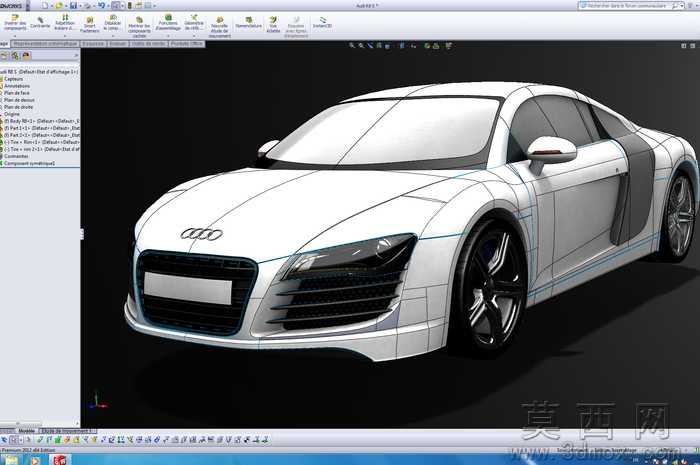Switch to the Evaluer tab
This screenshot has width=700, height=465.
click(x=118, y=44)
